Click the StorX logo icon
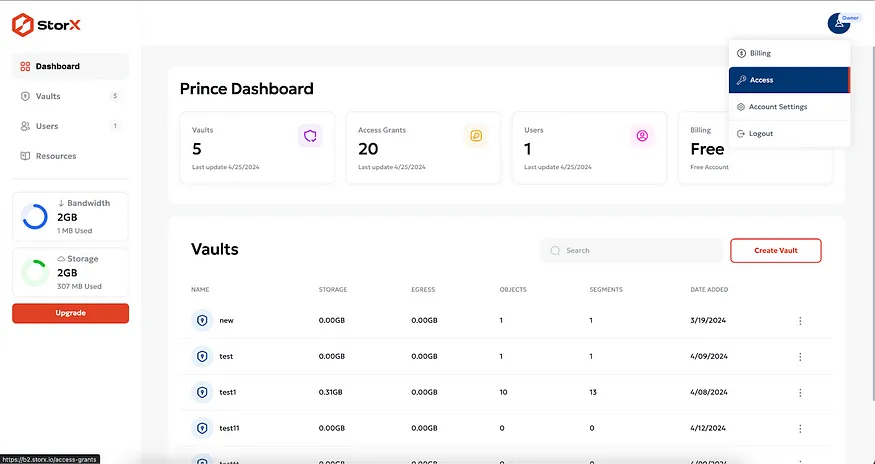The image size is (875, 464). (x=22, y=22)
